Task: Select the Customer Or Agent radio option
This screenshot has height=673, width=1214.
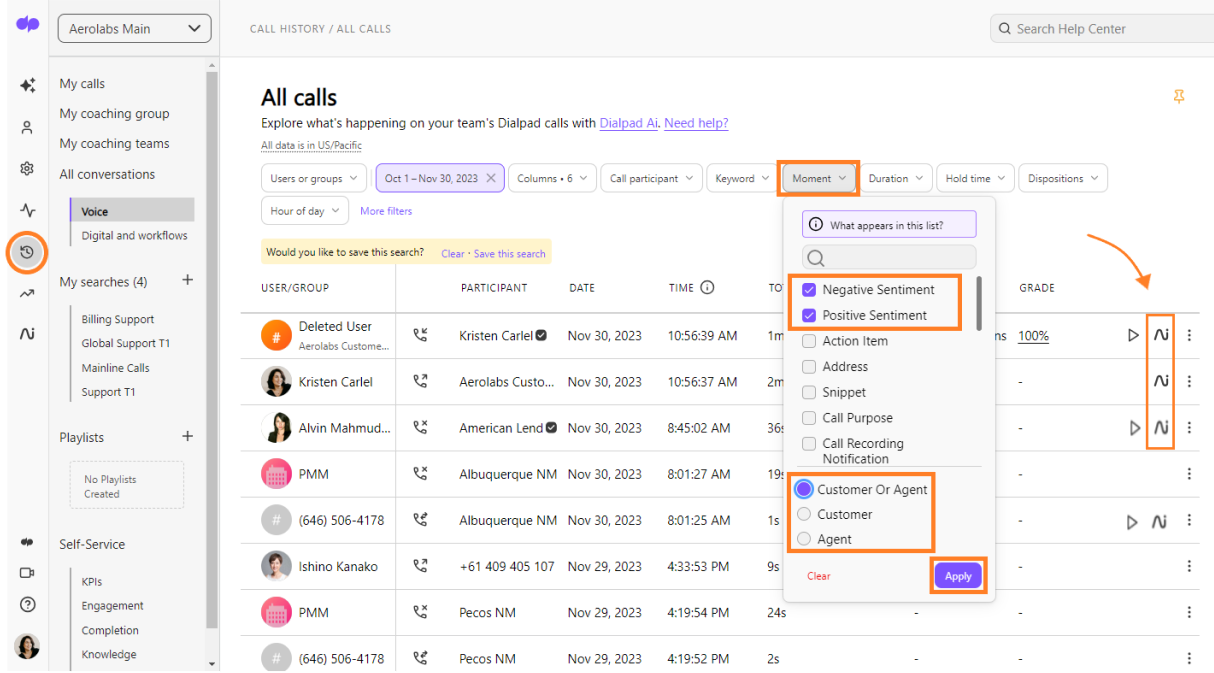Action: pos(804,490)
